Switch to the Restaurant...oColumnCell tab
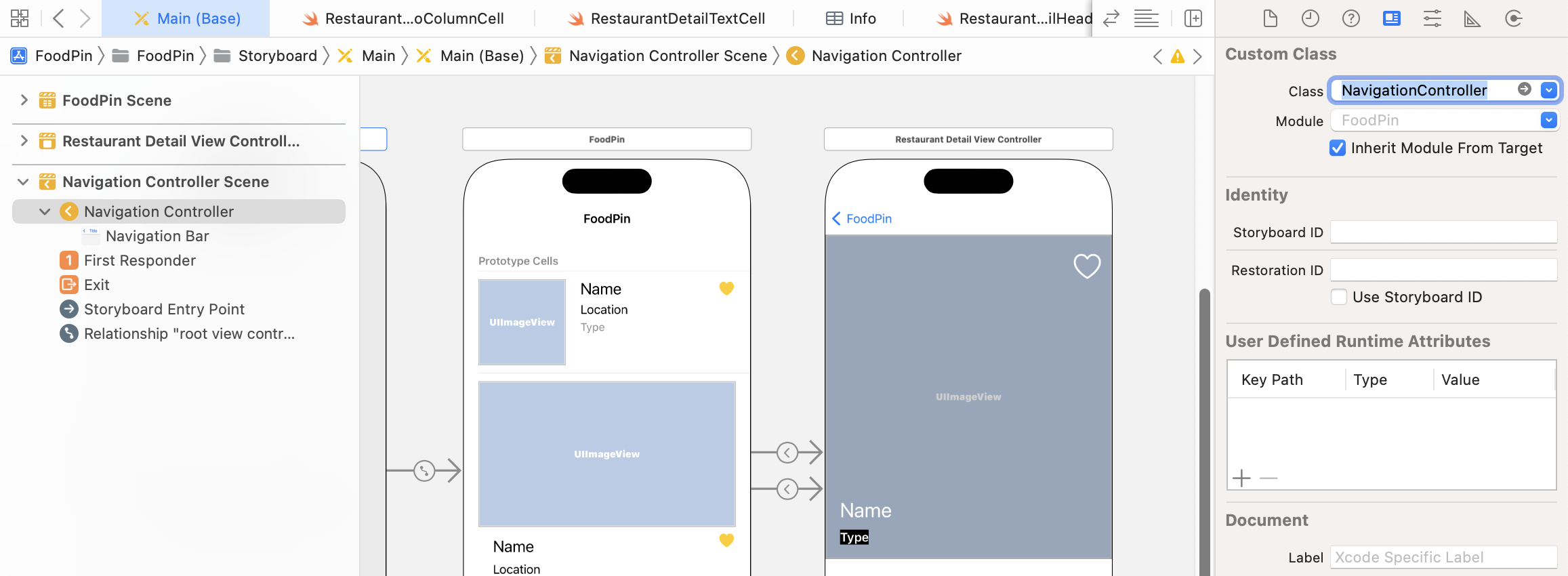The height and width of the screenshot is (576, 1568). (403, 18)
